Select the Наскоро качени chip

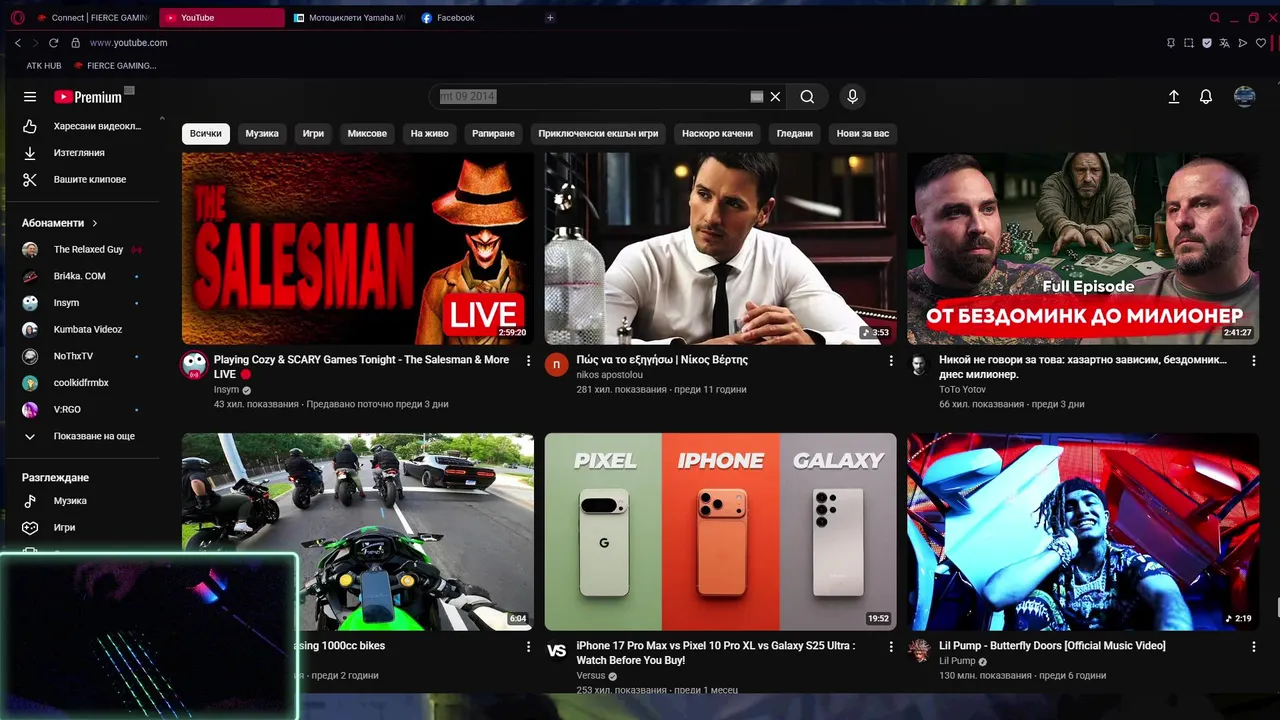(717, 133)
